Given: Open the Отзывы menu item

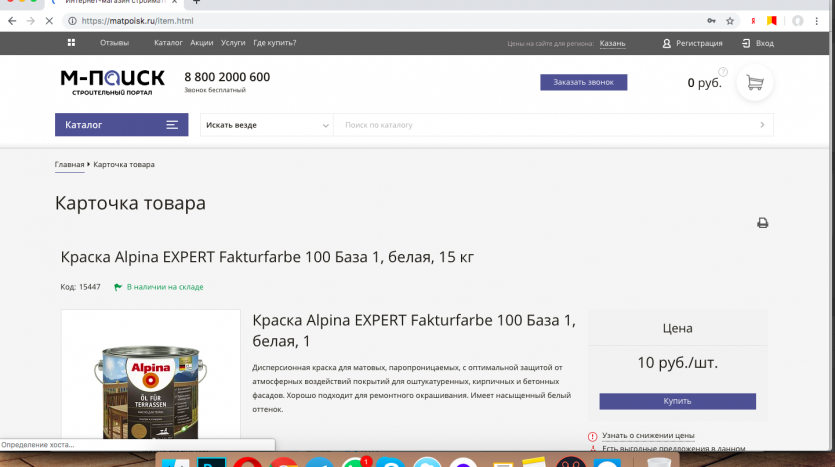Looking at the screenshot, I should pos(114,43).
